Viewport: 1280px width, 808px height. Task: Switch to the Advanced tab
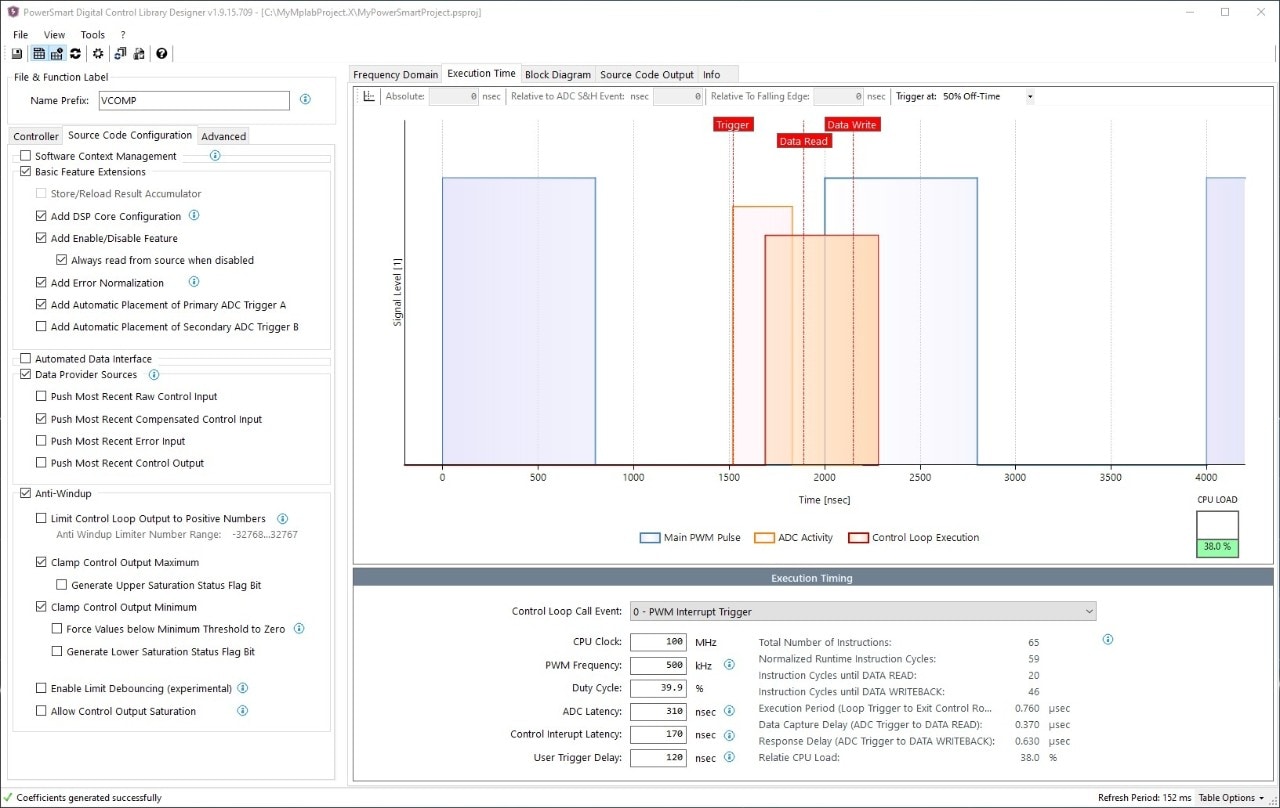(x=223, y=136)
